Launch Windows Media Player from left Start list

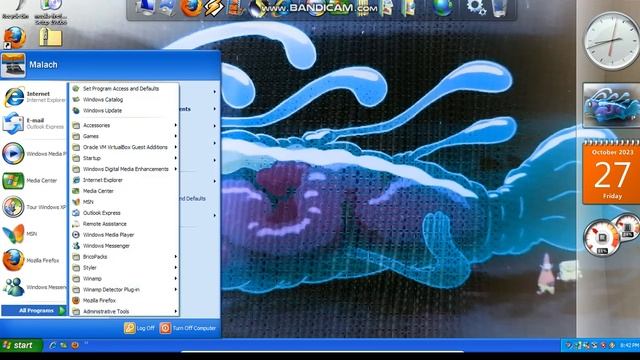point(34,154)
